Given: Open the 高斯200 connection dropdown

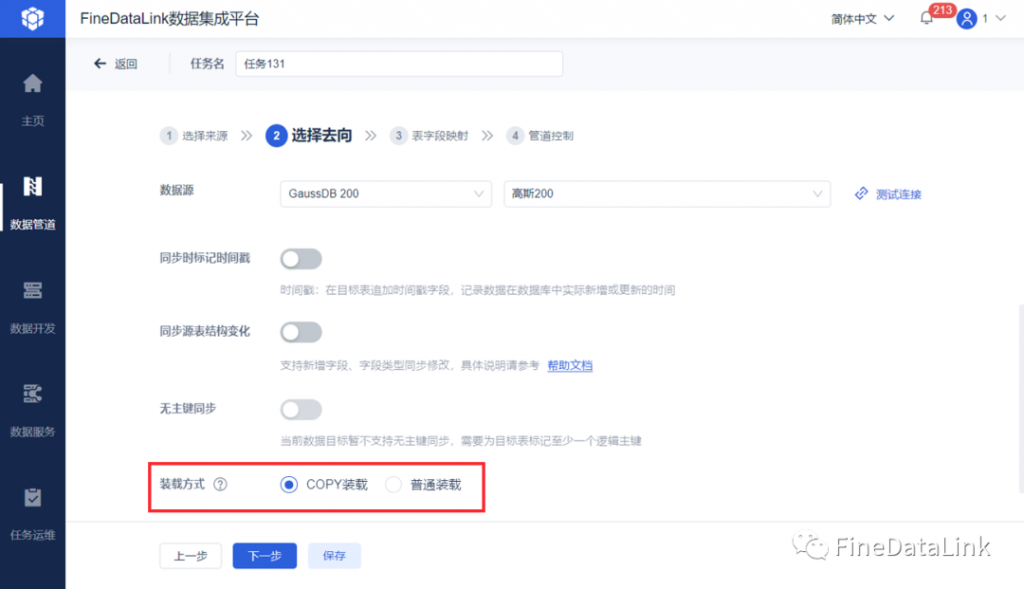Looking at the screenshot, I should click(x=667, y=194).
